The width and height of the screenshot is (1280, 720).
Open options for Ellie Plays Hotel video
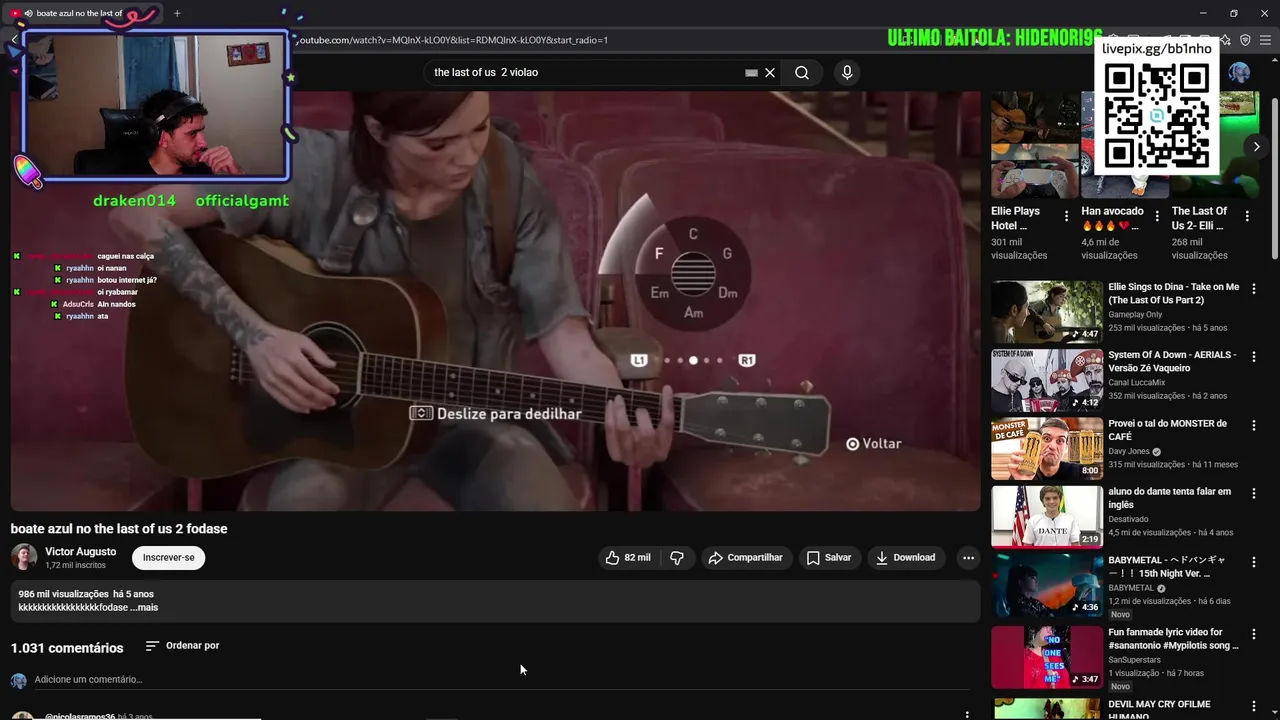click(x=1066, y=216)
